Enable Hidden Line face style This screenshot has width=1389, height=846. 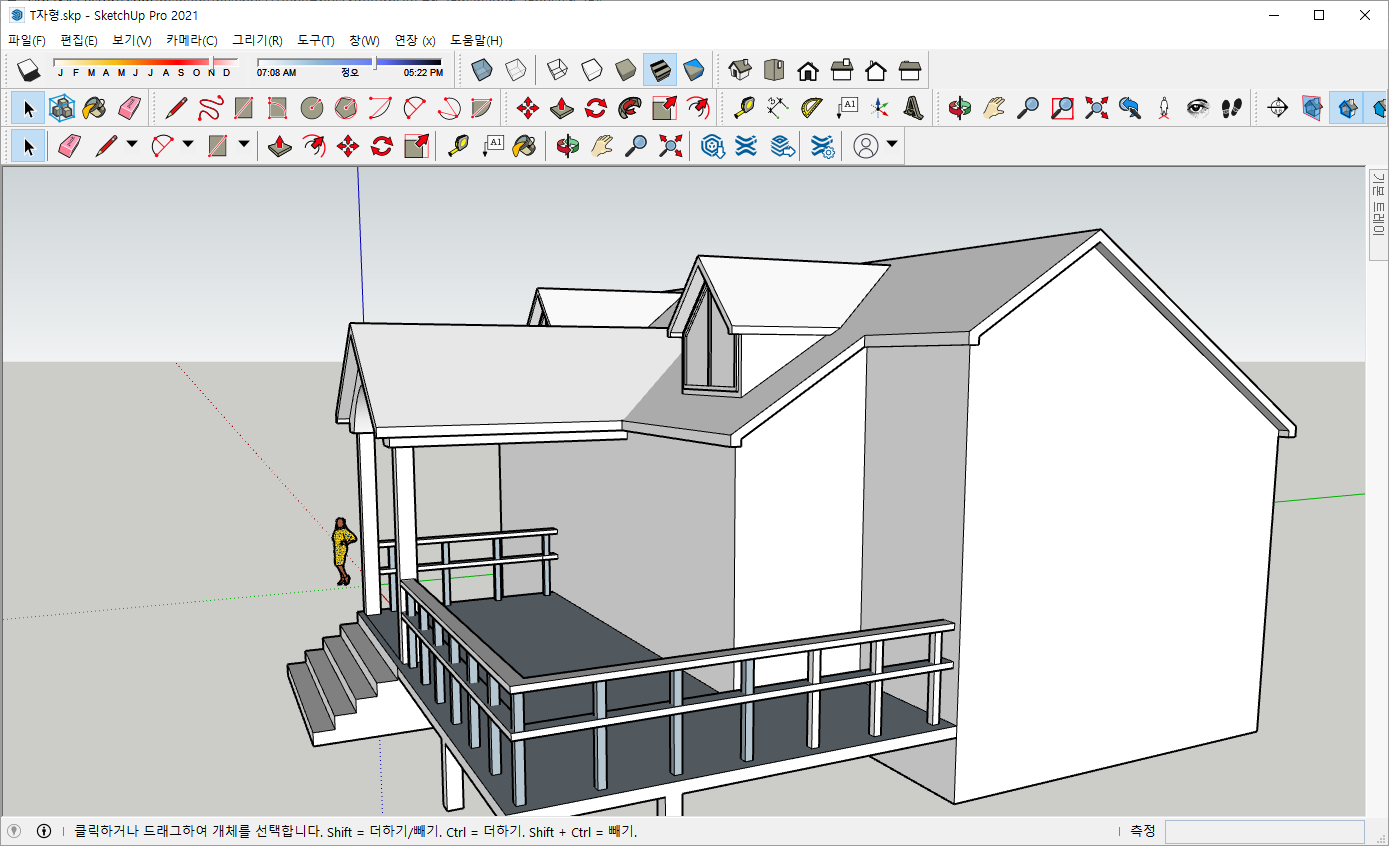click(591, 70)
